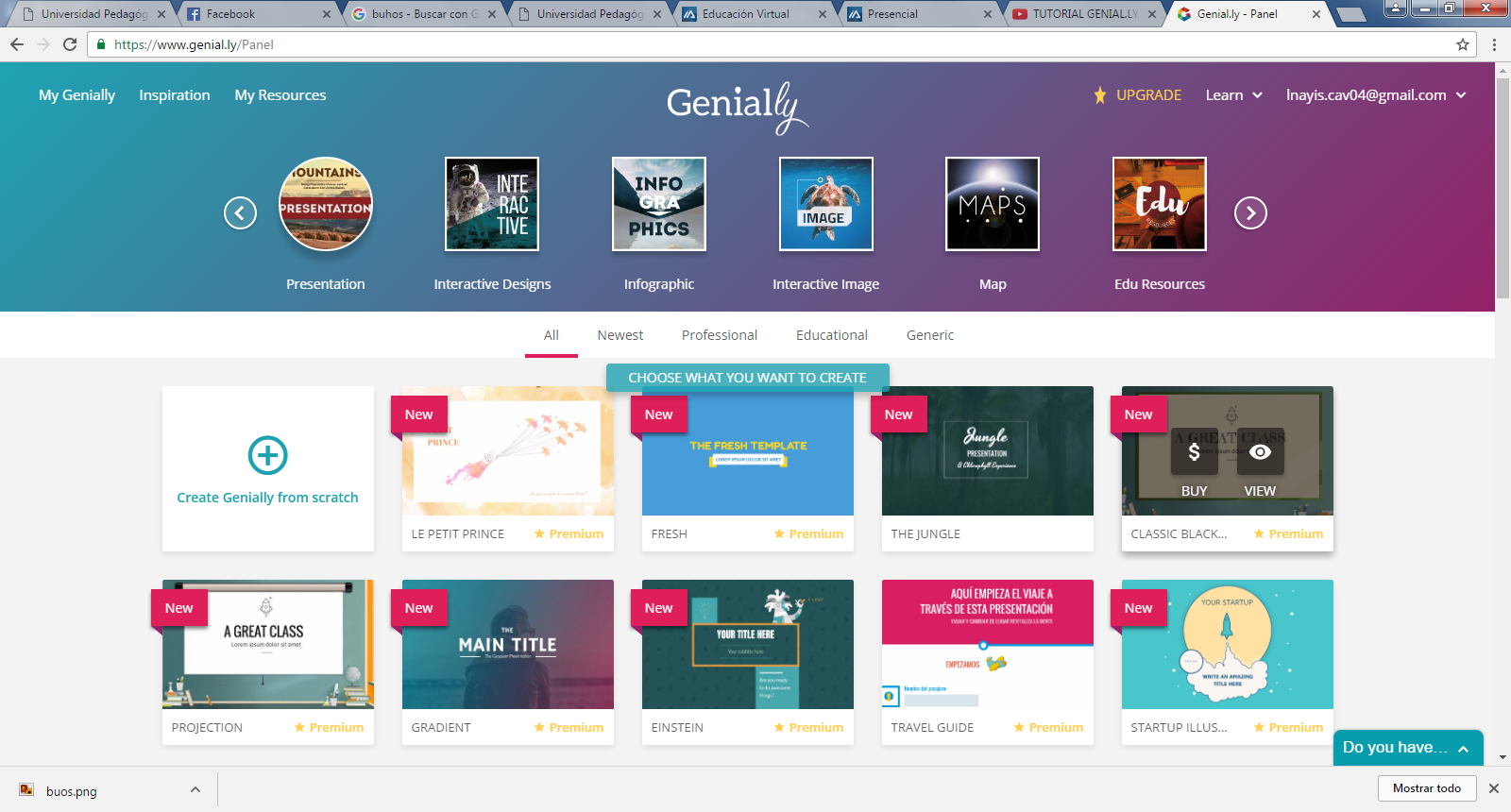The height and width of the screenshot is (812, 1511).
Task: Open The Jungle template thumbnail
Action: pos(988,450)
